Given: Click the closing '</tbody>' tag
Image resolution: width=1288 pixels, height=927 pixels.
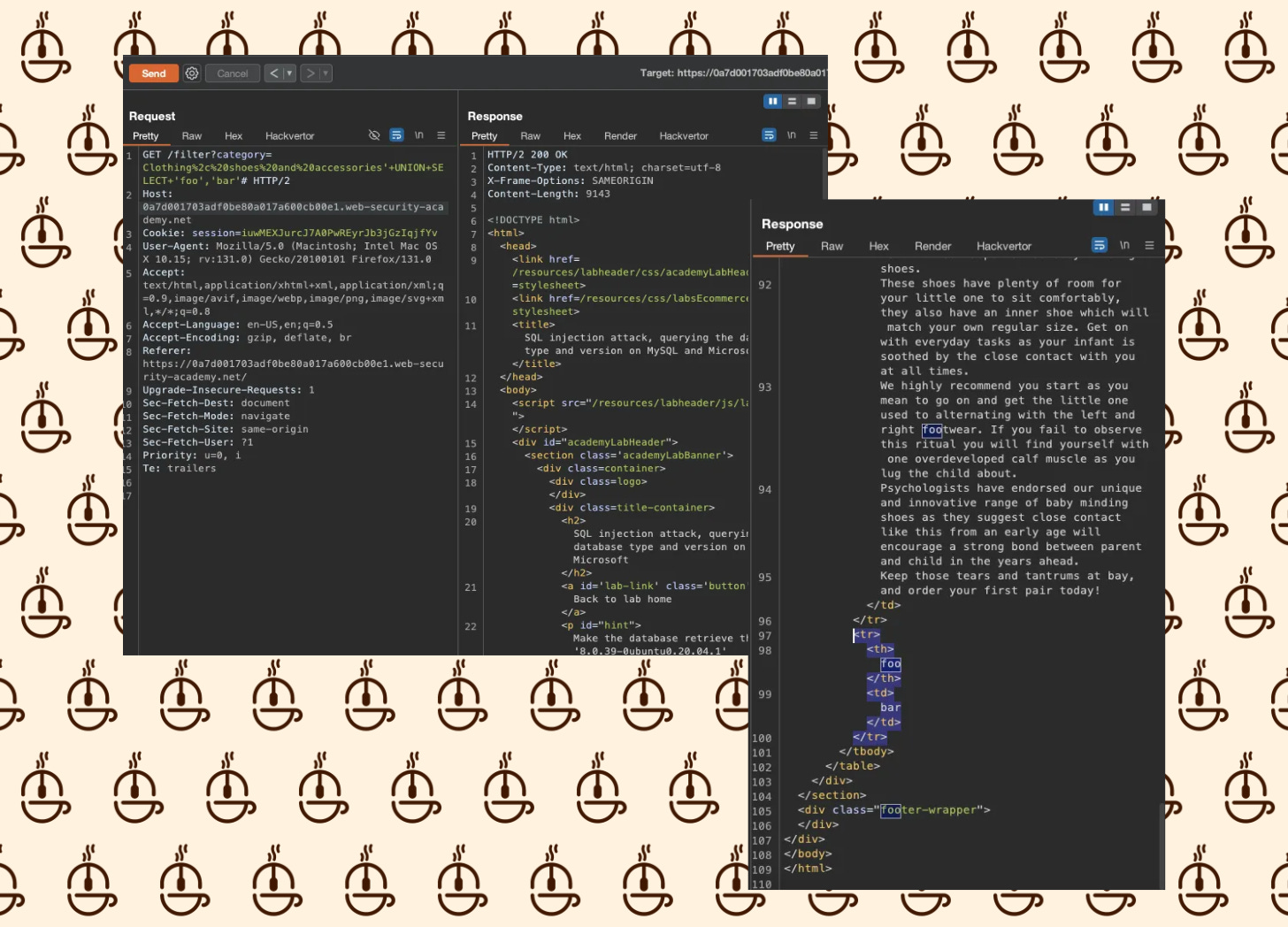Looking at the screenshot, I should coord(867,751).
